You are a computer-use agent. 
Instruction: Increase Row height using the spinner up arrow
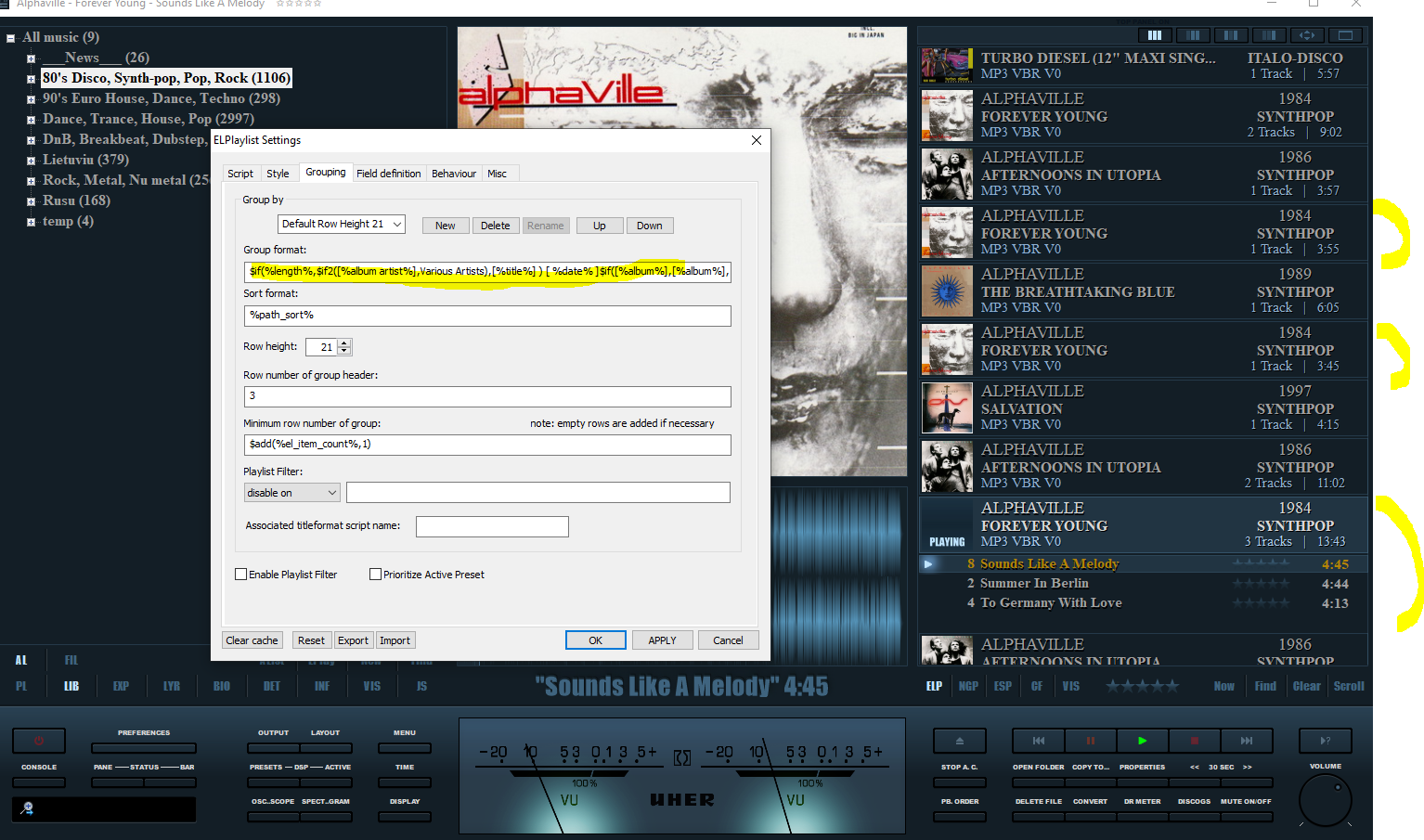coord(345,342)
